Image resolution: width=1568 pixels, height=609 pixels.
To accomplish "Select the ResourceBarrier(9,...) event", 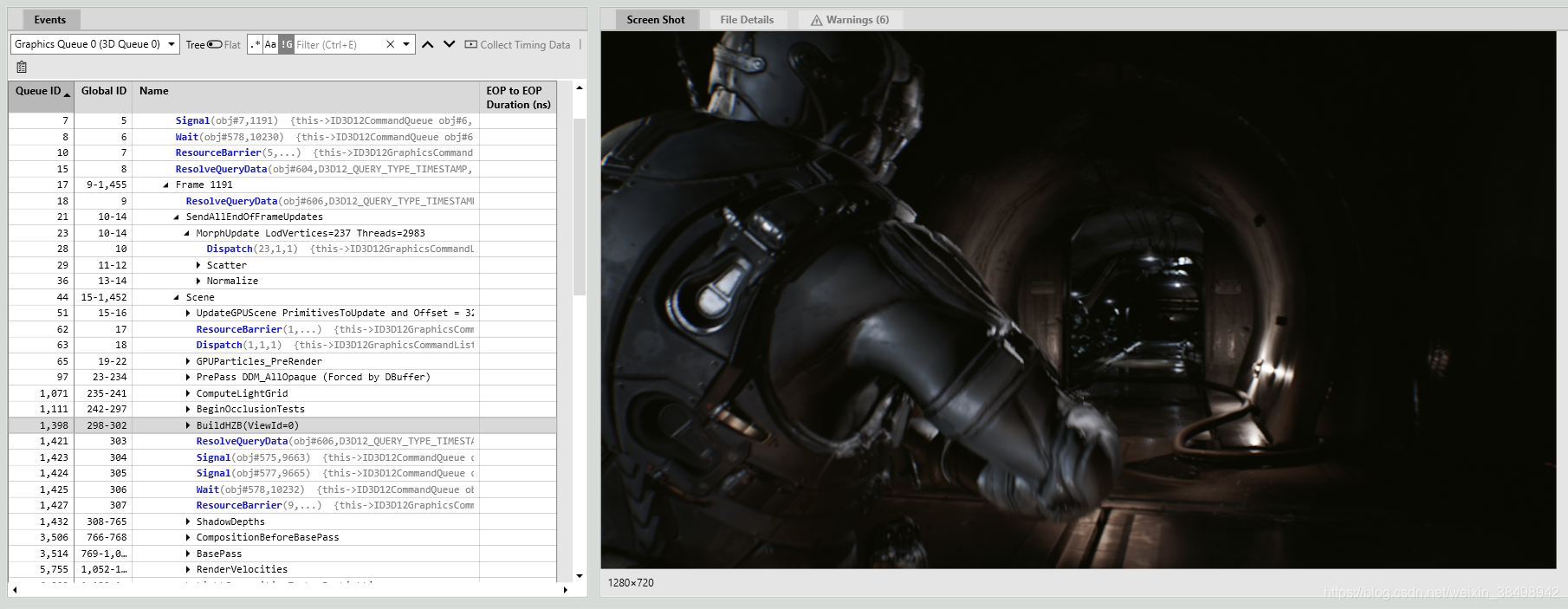I will point(282,506).
